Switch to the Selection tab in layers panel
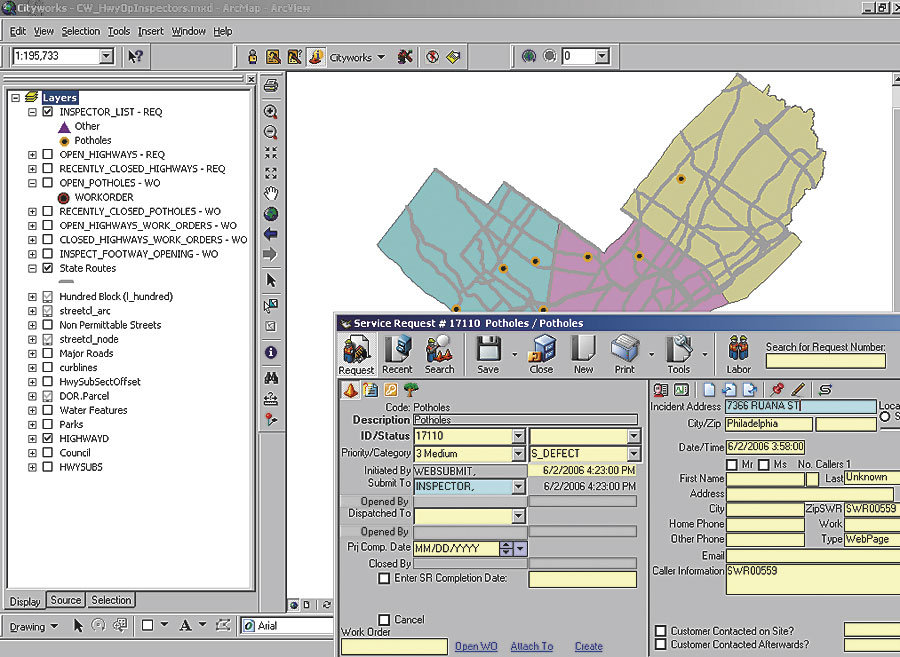 coord(111,600)
